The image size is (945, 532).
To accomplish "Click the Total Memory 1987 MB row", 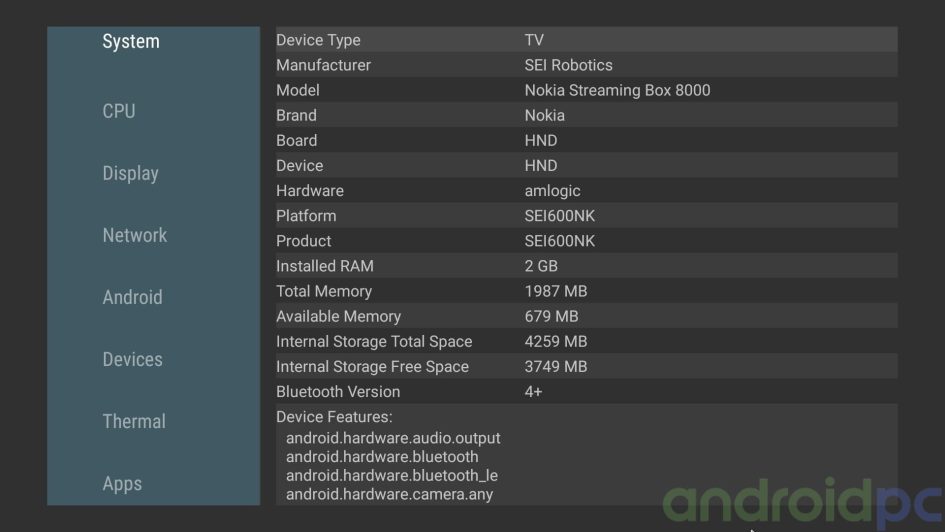I will [586, 291].
